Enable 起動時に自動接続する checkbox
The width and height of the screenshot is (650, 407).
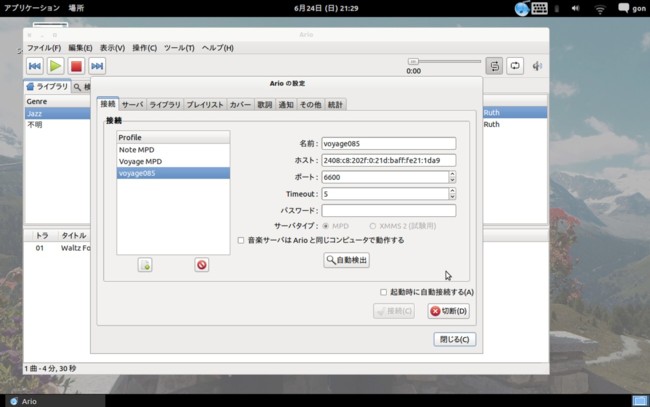[x=383, y=292]
